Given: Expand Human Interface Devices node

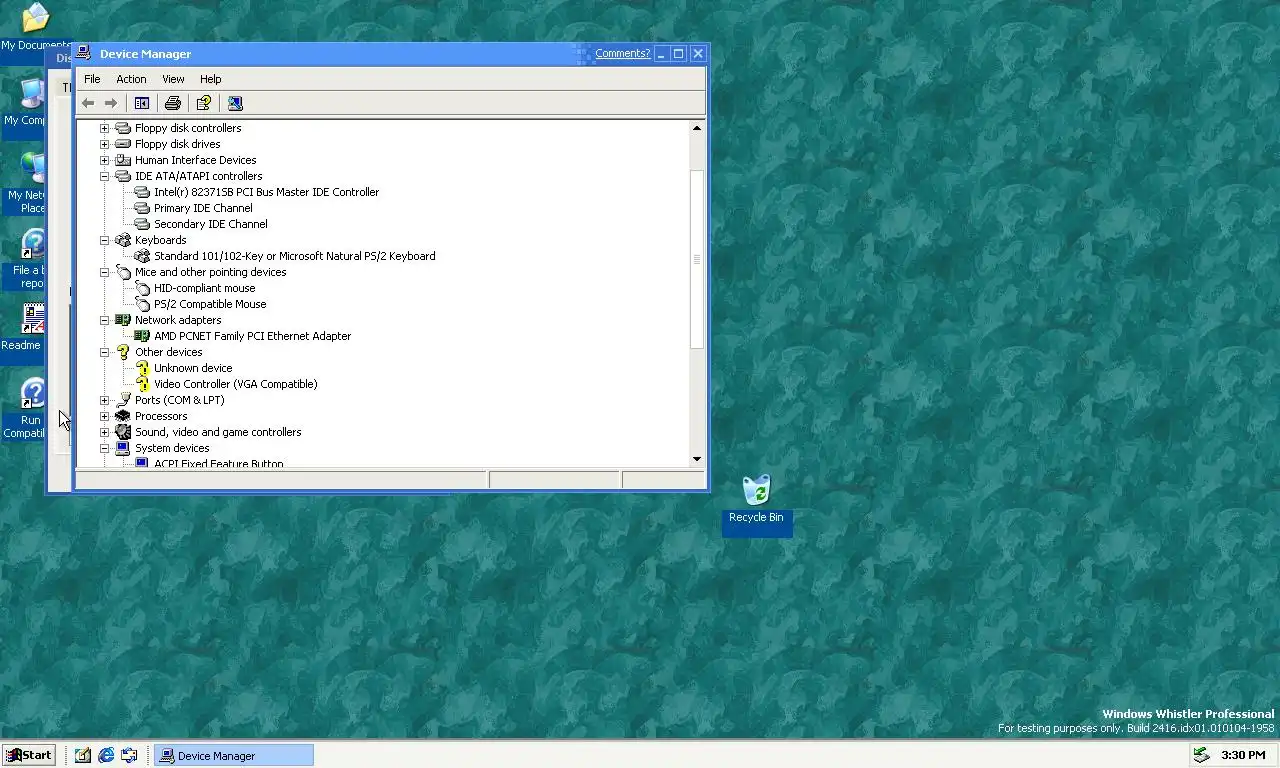Looking at the screenshot, I should pyautogui.click(x=104, y=160).
